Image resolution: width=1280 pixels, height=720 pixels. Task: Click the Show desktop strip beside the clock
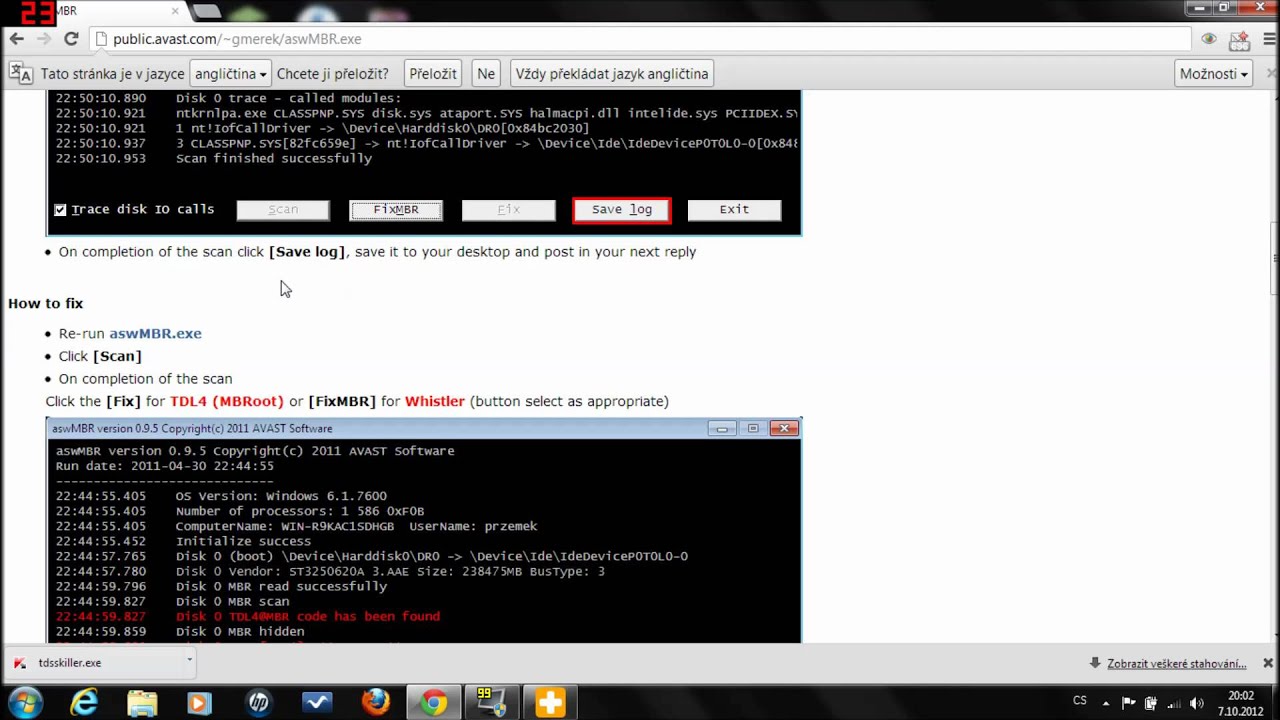[1274, 703]
